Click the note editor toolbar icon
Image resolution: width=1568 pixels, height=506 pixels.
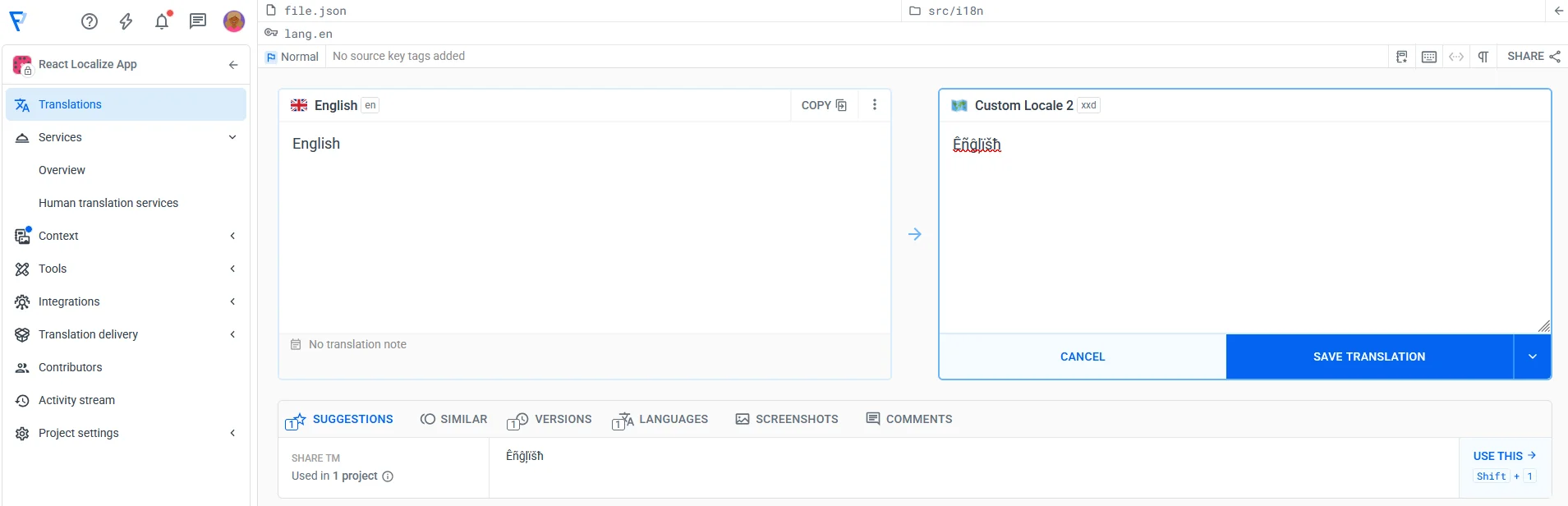pos(1402,57)
